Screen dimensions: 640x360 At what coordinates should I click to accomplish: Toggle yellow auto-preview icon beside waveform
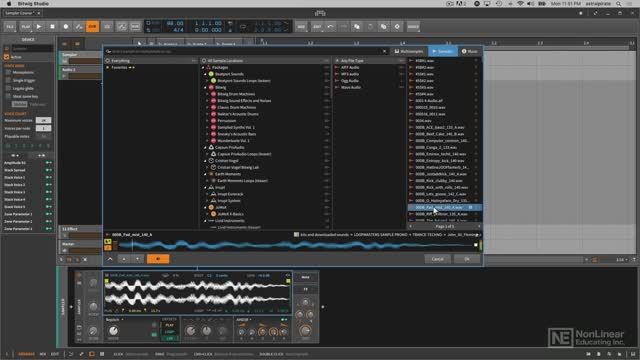[108, 242]
